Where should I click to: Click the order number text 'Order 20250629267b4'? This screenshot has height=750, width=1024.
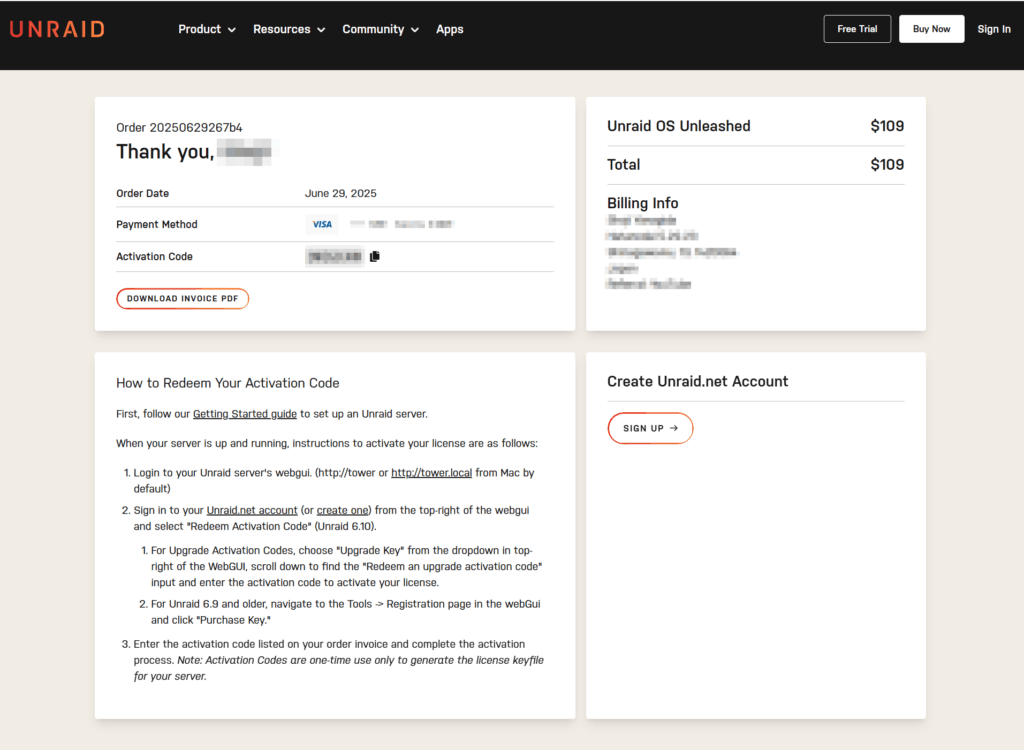[179, 127]
